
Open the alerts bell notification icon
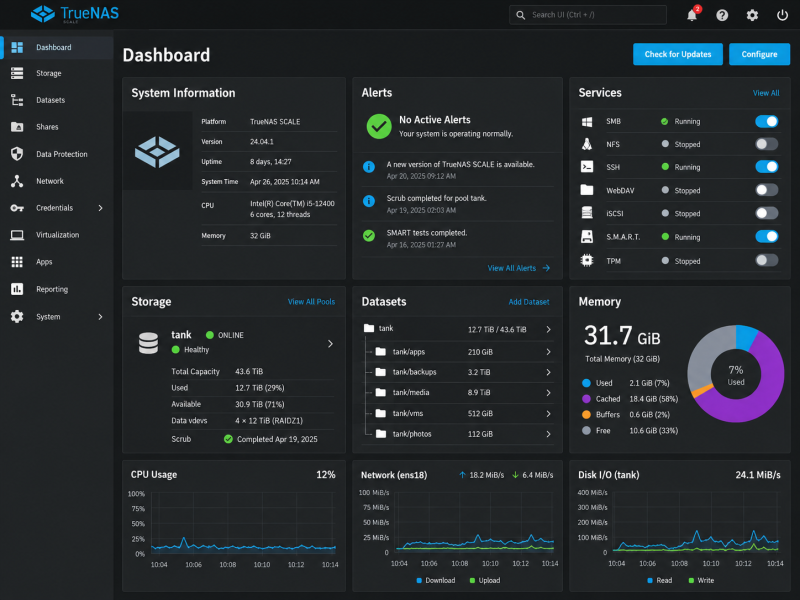click(692, 15)
